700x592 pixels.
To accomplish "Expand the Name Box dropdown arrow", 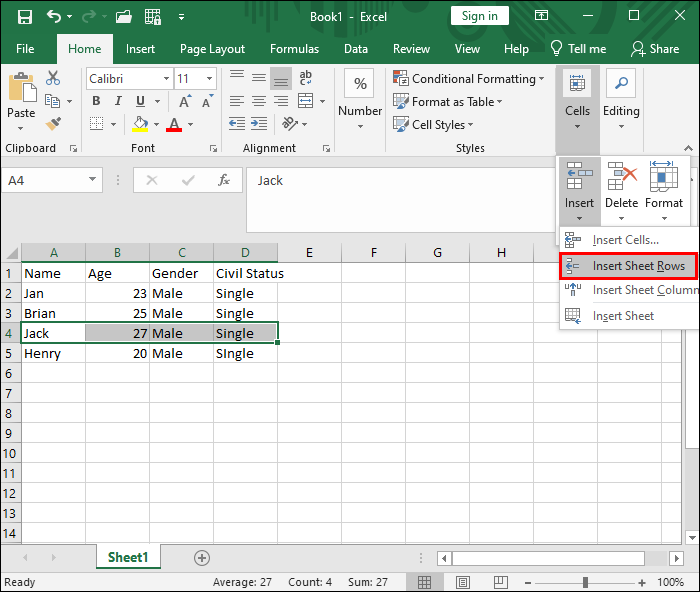I will pyautogui.click(x=93, y=180).
